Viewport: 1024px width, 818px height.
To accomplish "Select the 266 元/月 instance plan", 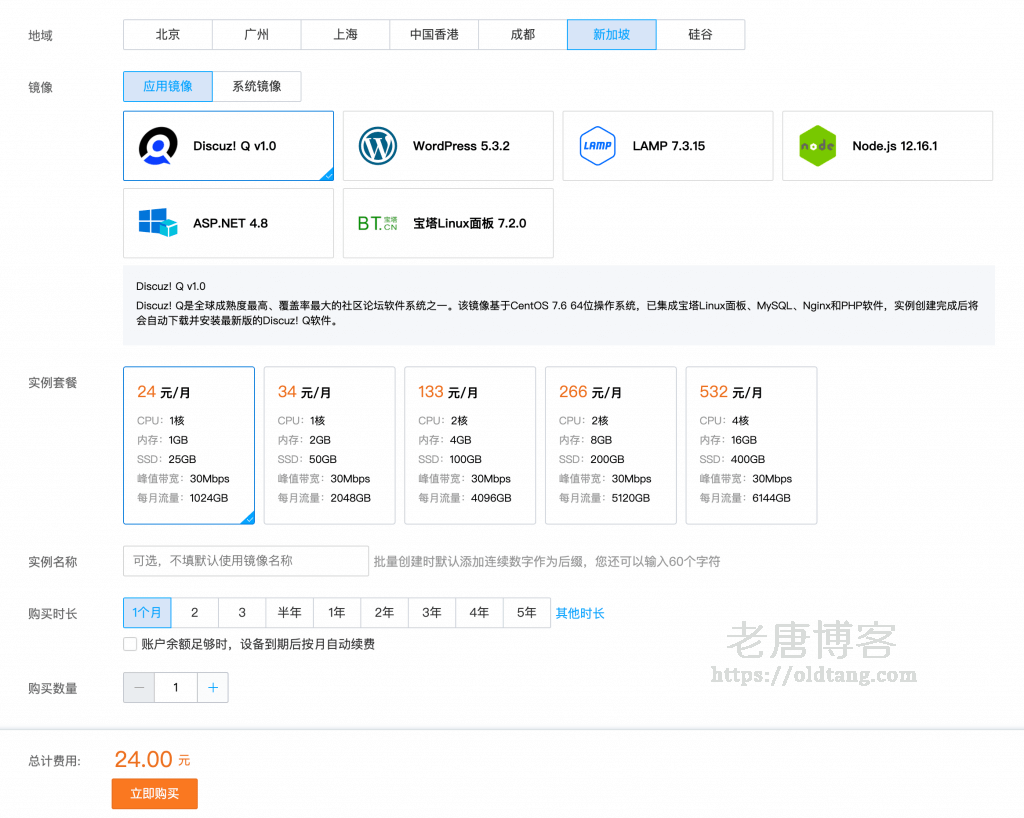I will (x=611, y=445).
